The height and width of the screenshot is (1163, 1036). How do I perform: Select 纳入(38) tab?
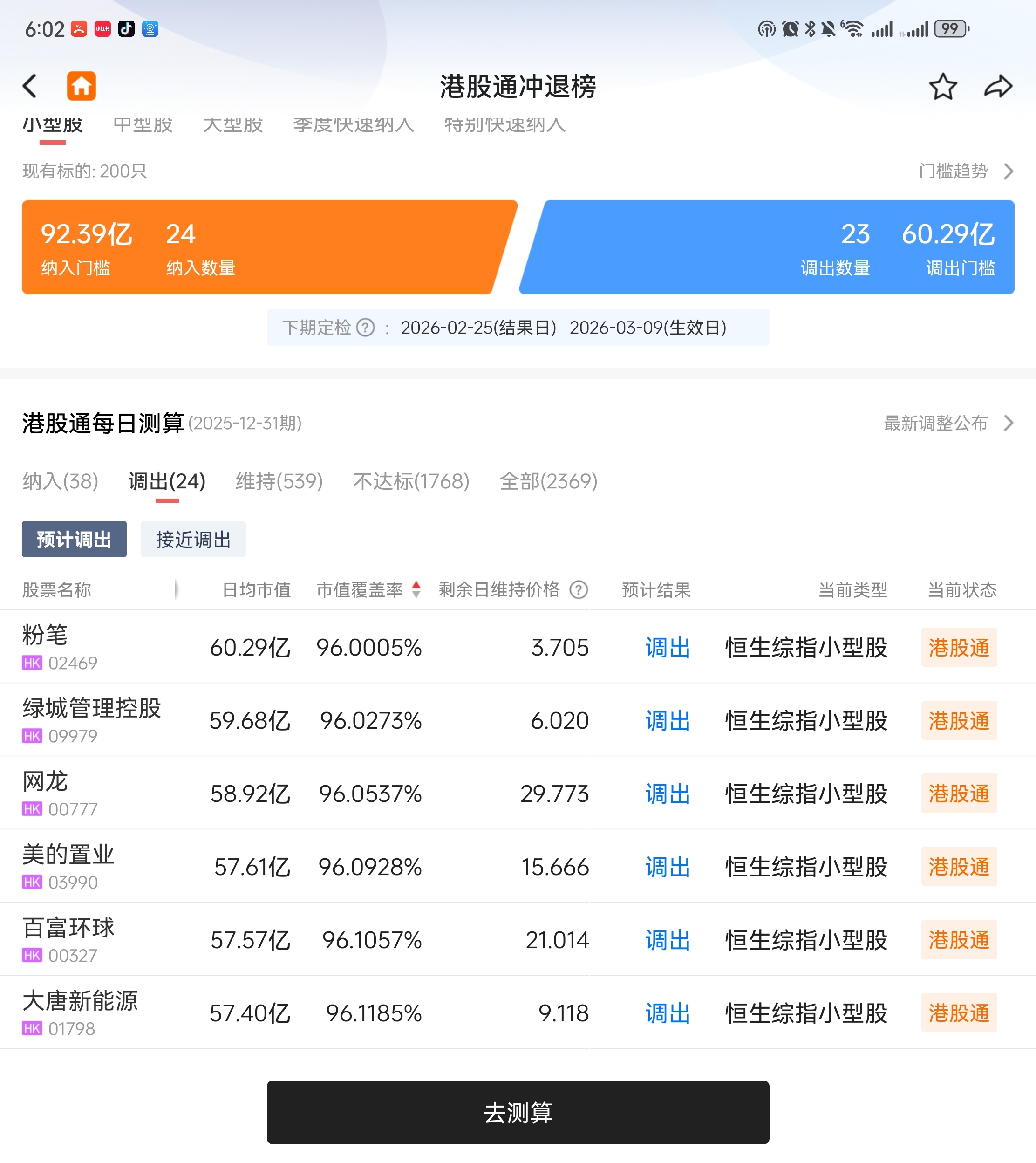[61, 482]
